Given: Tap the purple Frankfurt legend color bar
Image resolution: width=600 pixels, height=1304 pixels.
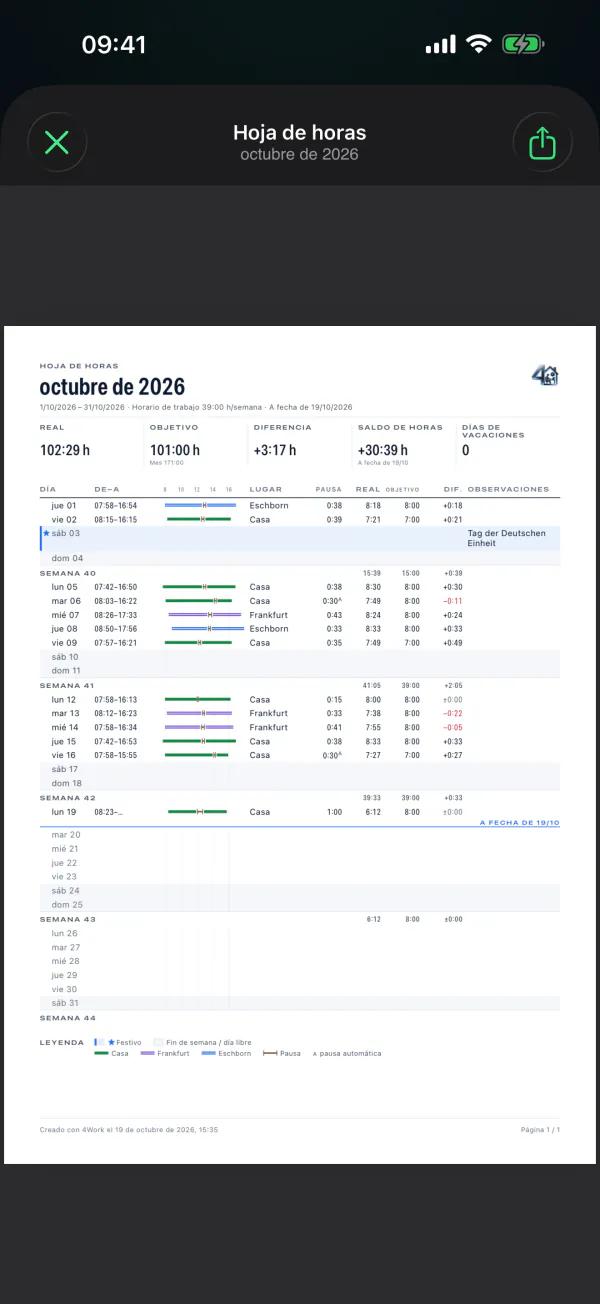Looking at the screenshot, I should point(148,1053).
